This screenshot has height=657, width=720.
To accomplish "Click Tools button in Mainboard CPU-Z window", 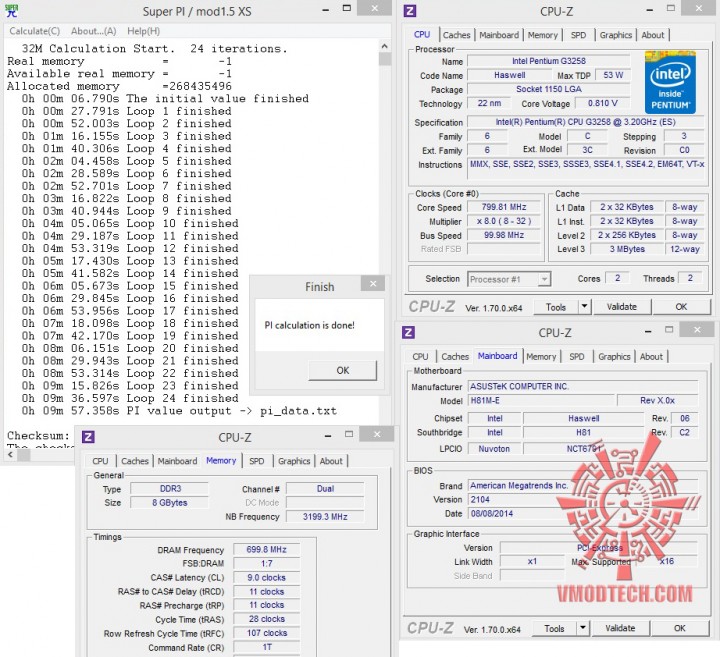I will click(554, 629).
